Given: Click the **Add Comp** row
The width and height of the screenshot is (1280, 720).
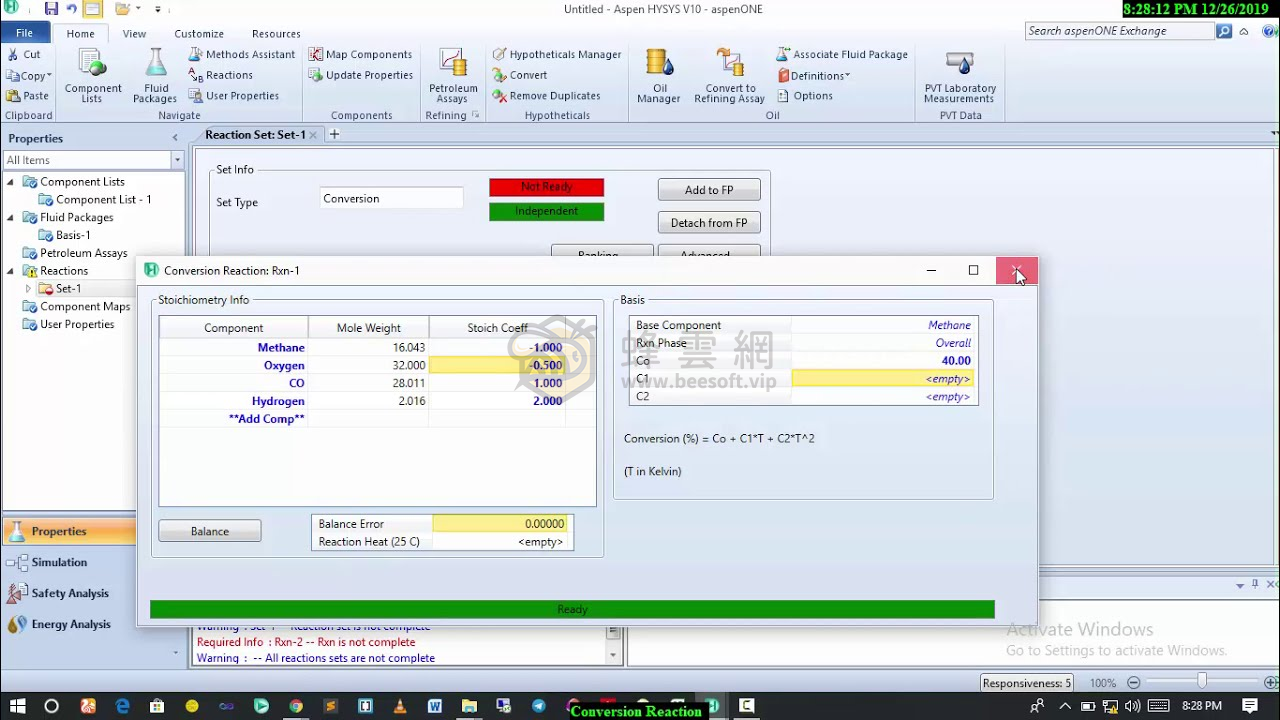Looking at the screenshot, I should pyautogui.click(x=266, y=419).
